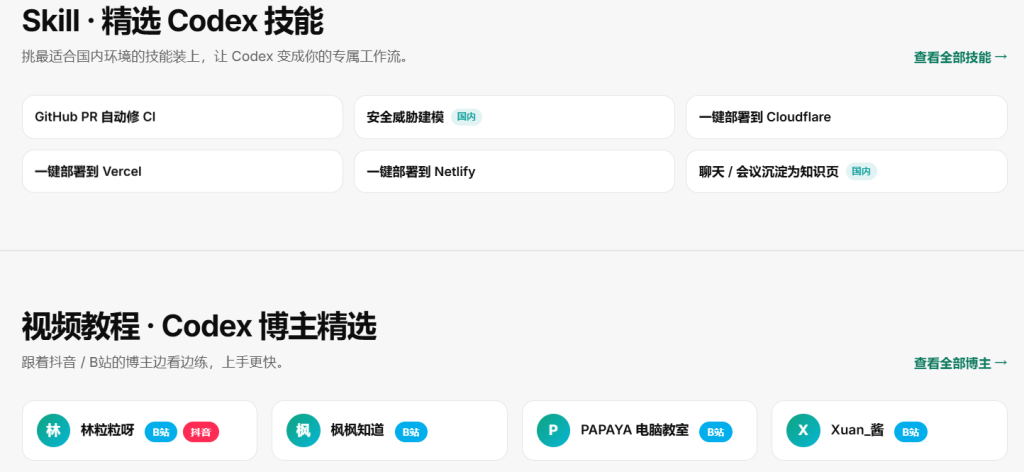Click the 枫 avatar icon
Screen dimensions: 1024x472
[x=303, y=431]
